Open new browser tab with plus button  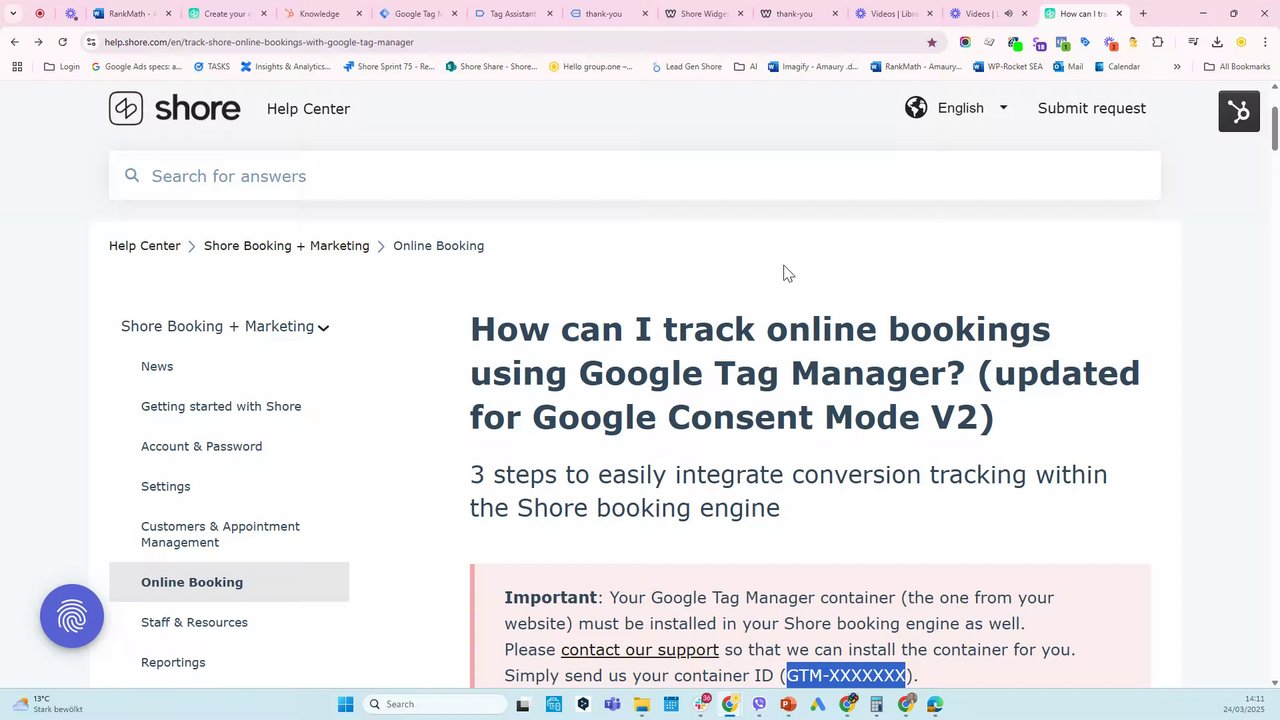pyautogui.click(x=1143, y=14)
